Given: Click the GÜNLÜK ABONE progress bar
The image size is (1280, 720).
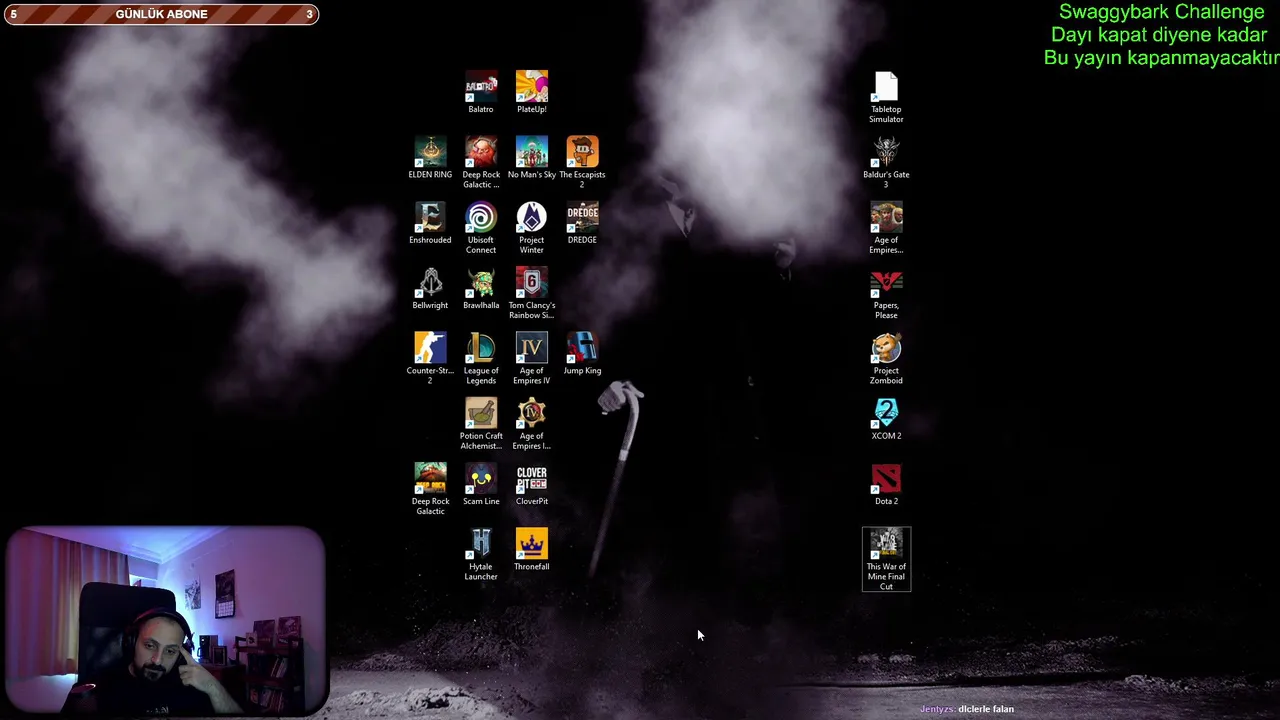Looking at the screenshot, I should click(161, 14).
